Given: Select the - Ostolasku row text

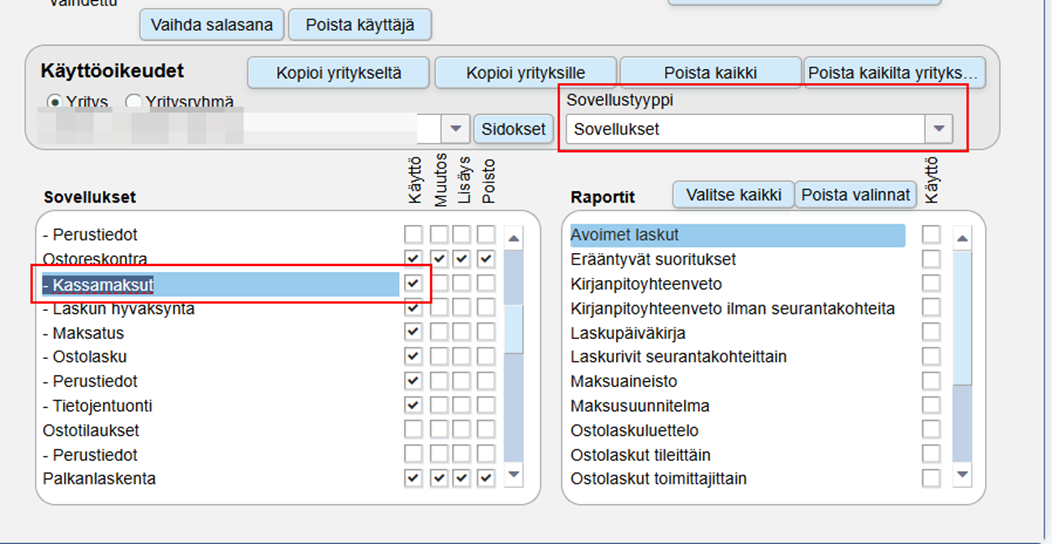Looking at the screenshot, I should coord(85,357).
